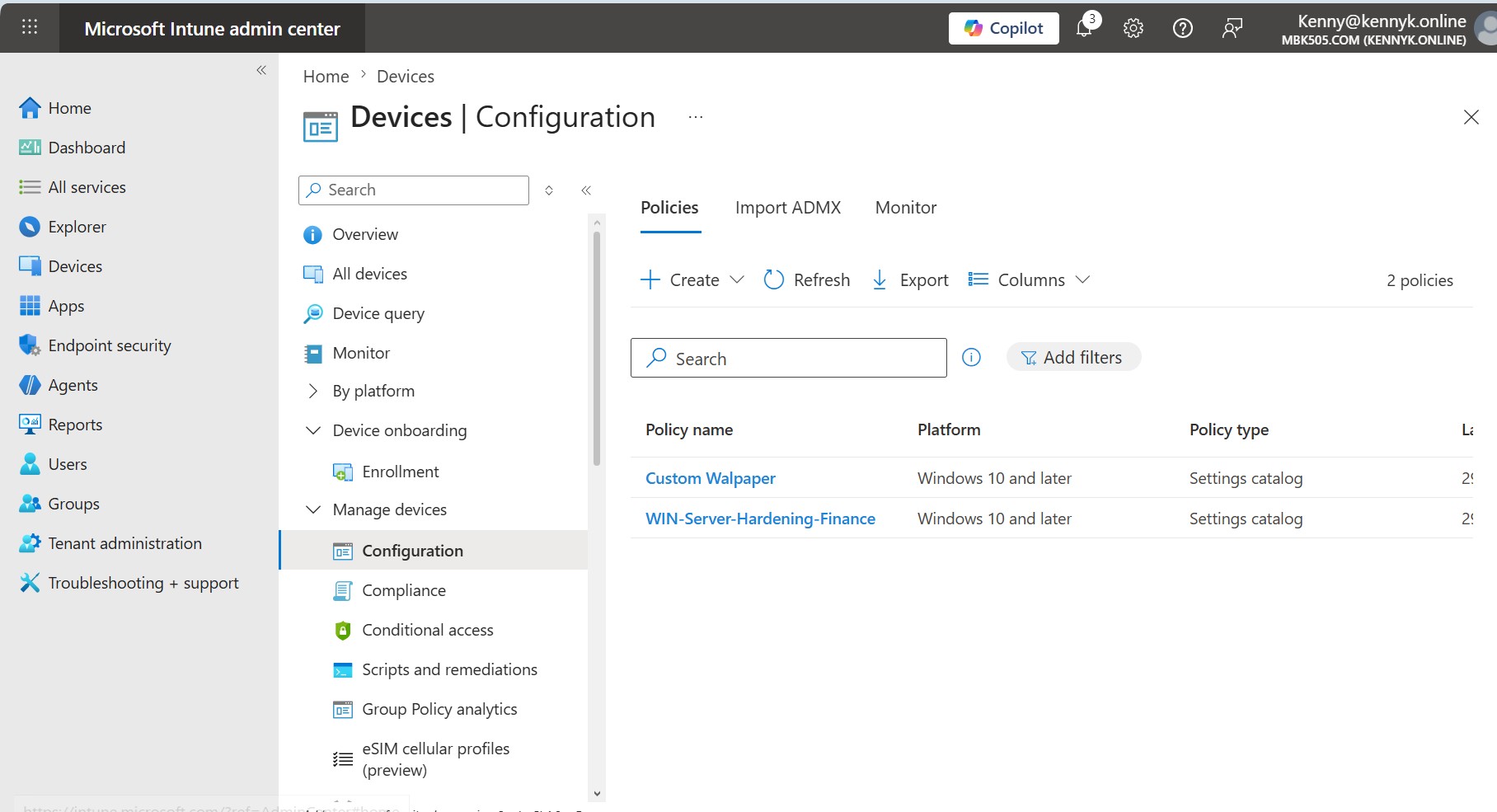Viewport: 1497px width, 812px height.
Task: Open the ellipsis menu beside Configuration title
Action: coord(695,117)
